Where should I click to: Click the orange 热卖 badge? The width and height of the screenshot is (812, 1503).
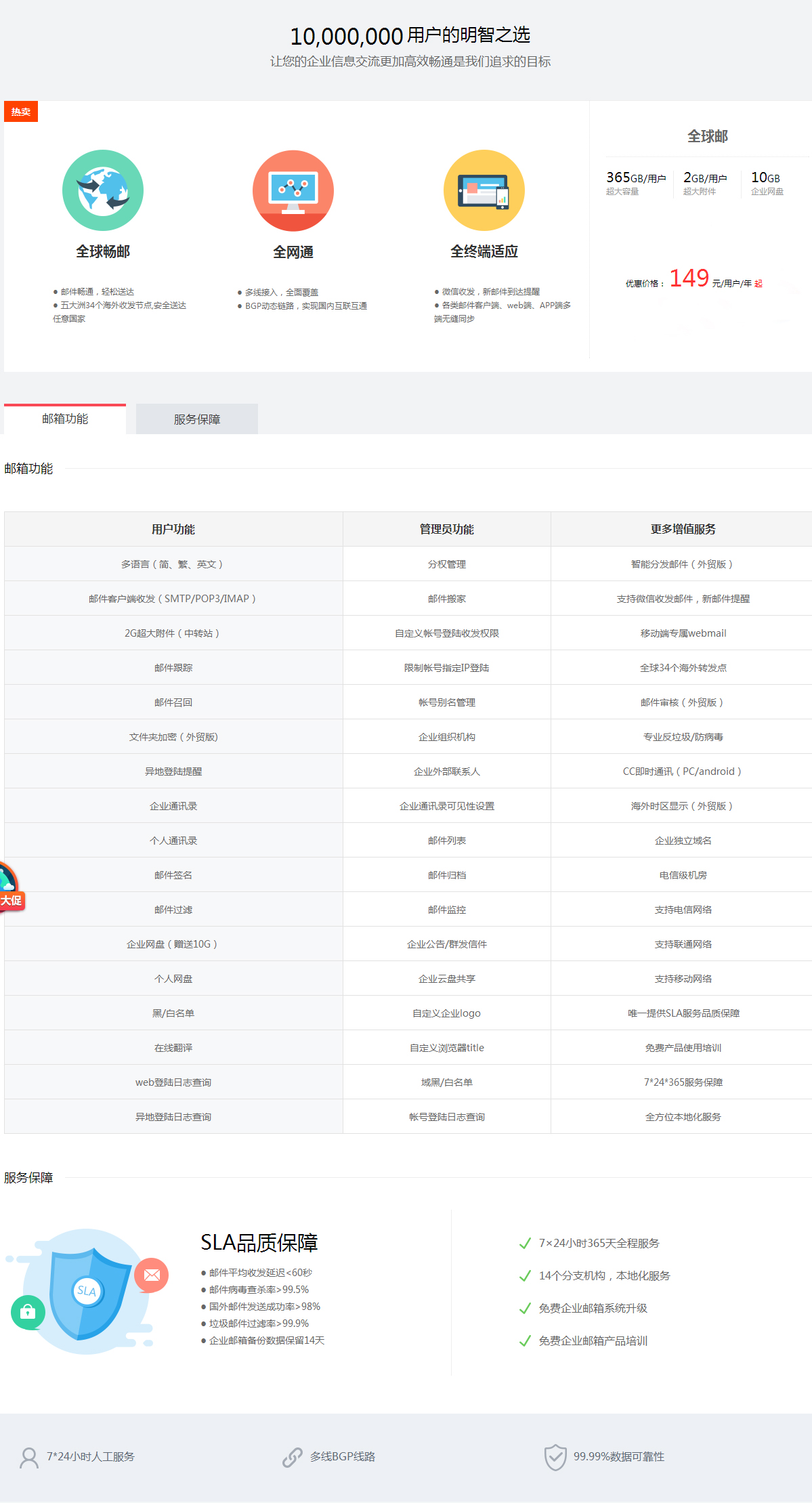[21, 112]
